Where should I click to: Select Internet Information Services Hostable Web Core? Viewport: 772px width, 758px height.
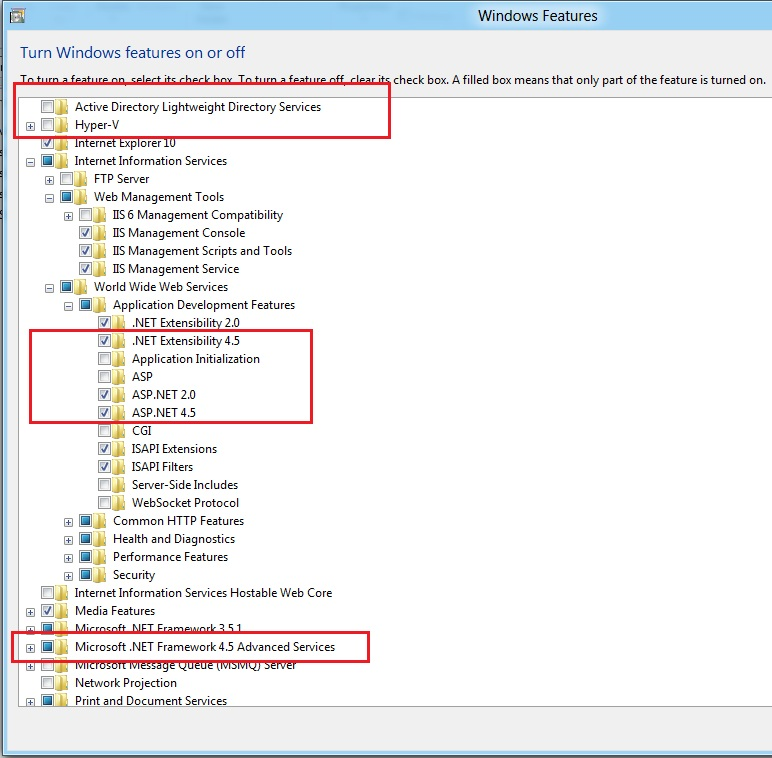point(203,593)
